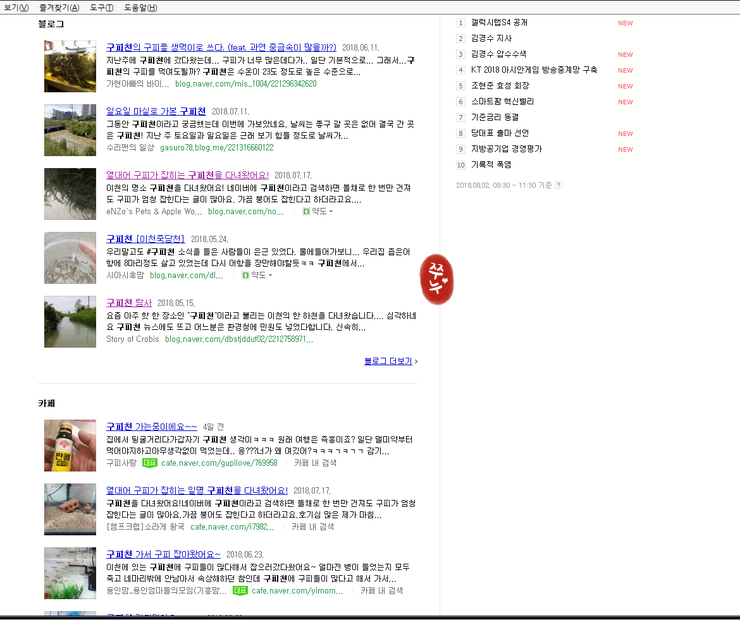Open '구피천 답사' blog post
The height and width of the screenshot is (620, 740).
(x=129, y=302)
